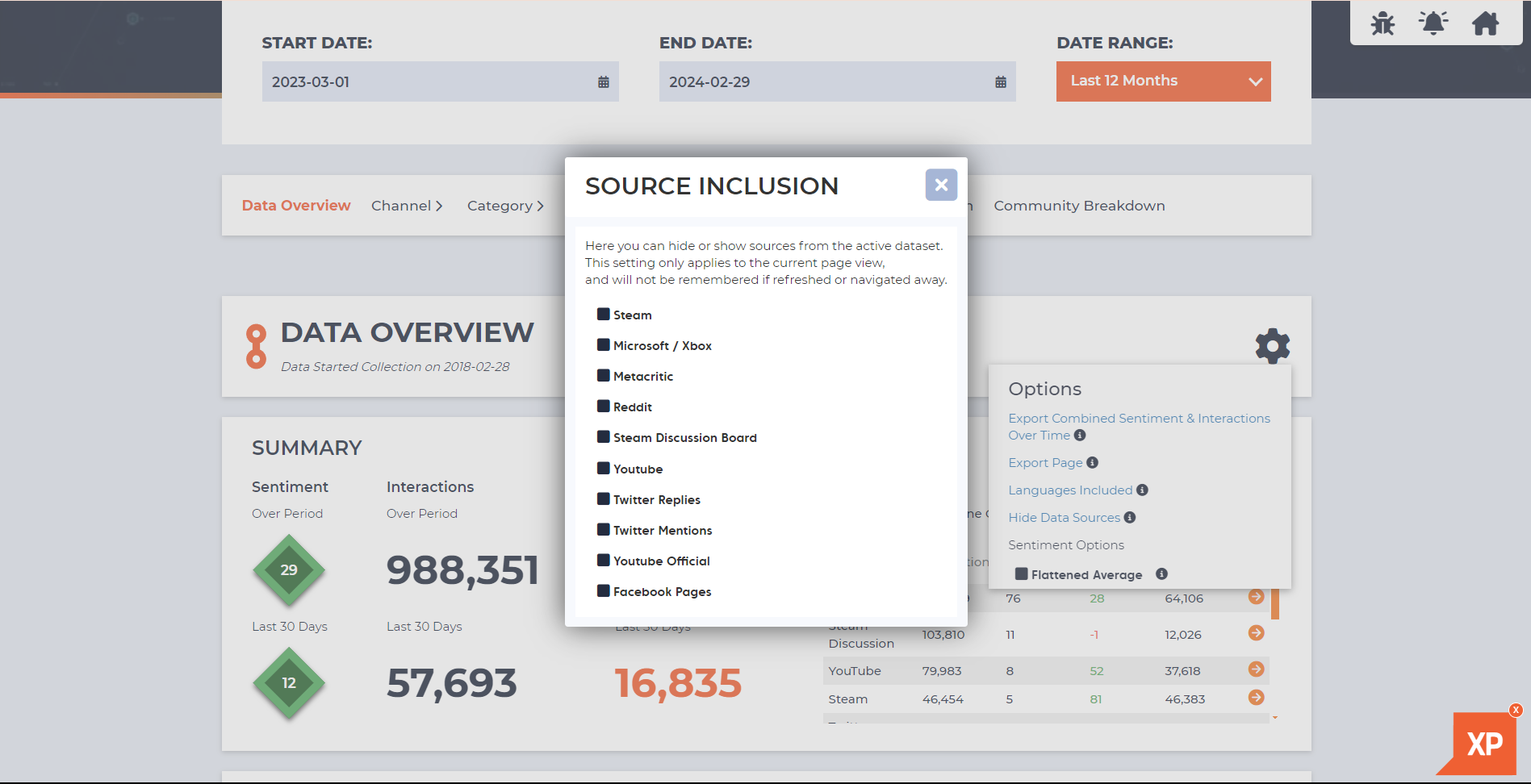Toggle the Twitter Mentions checkbox
Image resolution: width=1531 pixels, height=784 pixels.
click(x=603, y=529)
